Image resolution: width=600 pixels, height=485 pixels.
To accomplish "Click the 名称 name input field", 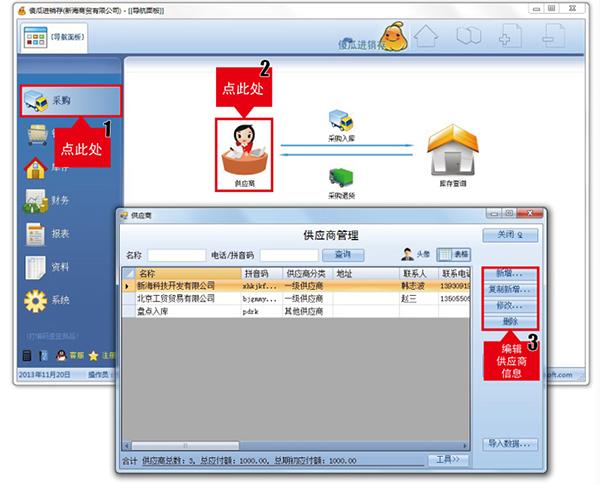I will pyautogui.click(x=177, y=255).
